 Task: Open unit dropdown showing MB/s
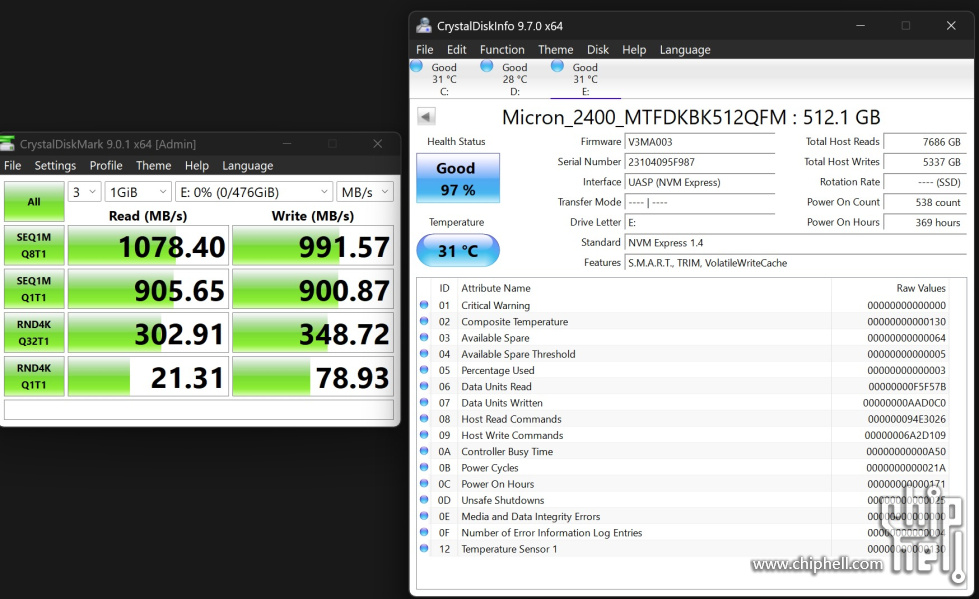365,192
